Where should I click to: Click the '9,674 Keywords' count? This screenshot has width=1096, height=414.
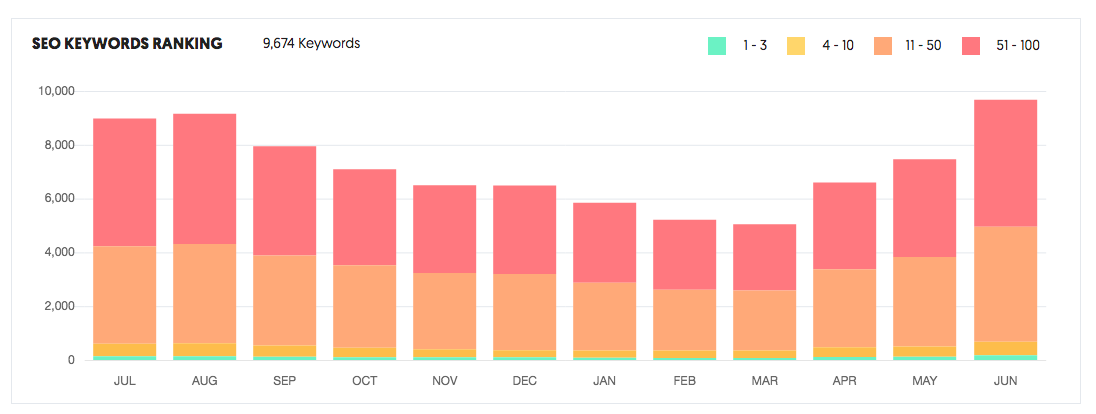[x=312, y=43]
